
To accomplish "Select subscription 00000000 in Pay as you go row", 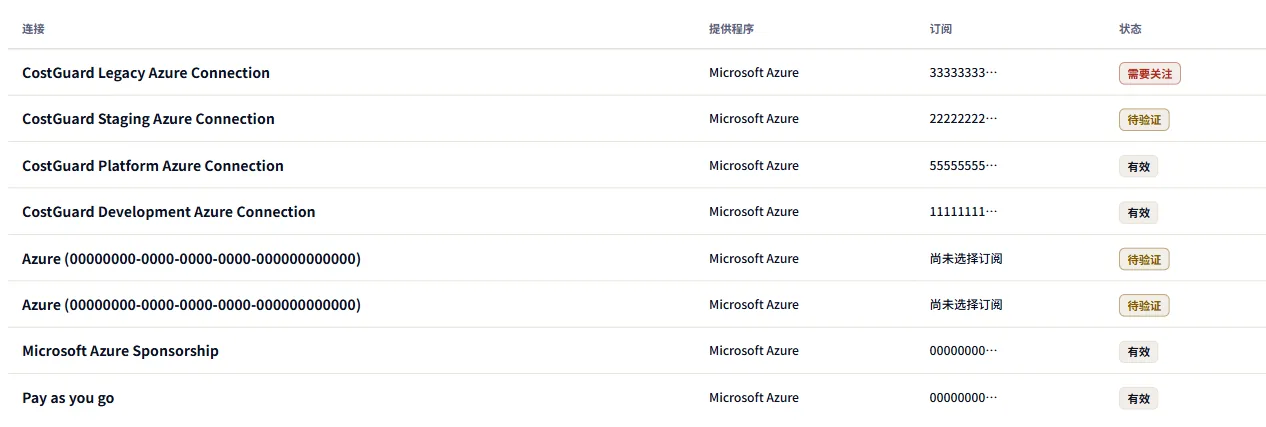I will [x=963, y=398].
